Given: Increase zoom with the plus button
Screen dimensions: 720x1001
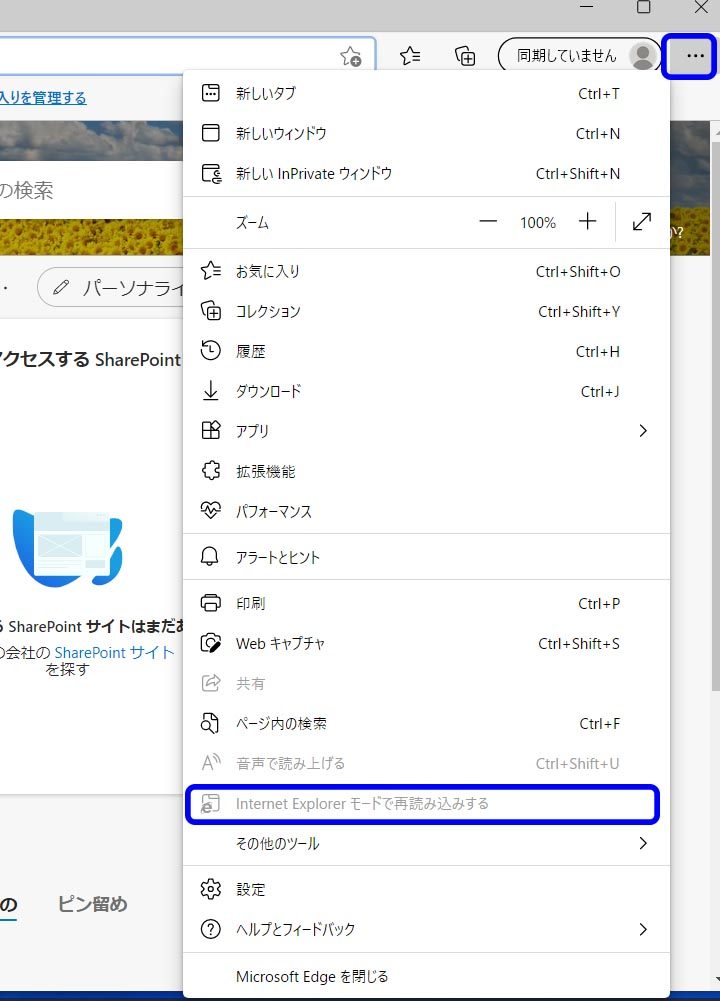Looking at the screenshot, I should [587, 222].
